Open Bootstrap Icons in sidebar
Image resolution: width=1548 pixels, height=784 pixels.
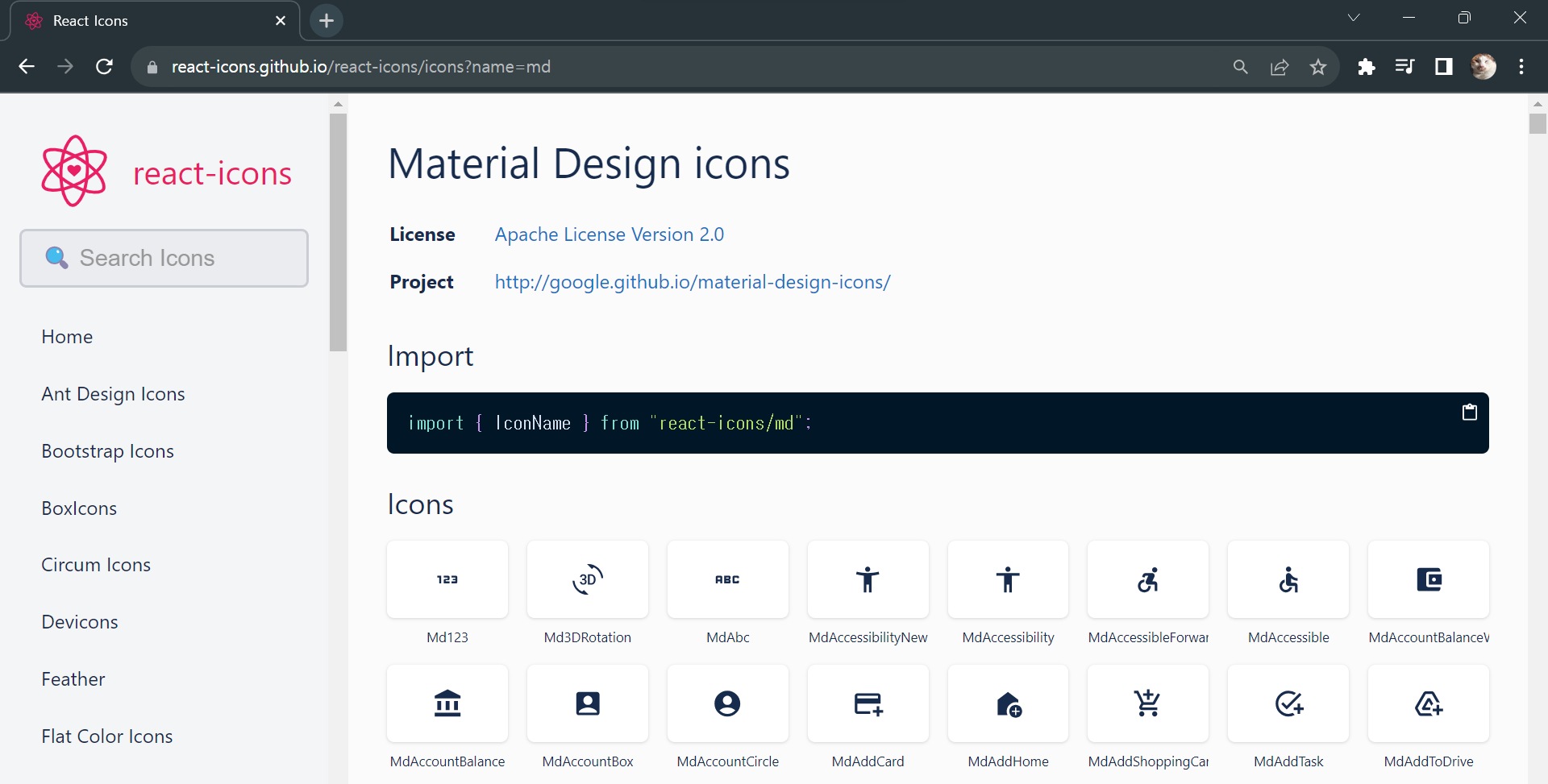point(107,451)
